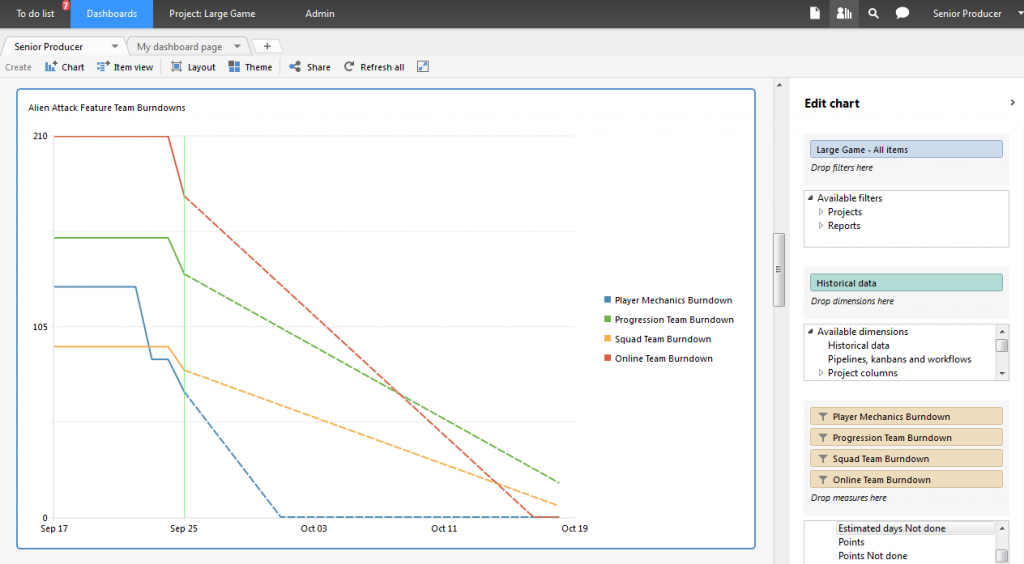Select Large Game - All items filter
1024x564 pixels.
tap(906, 149)
